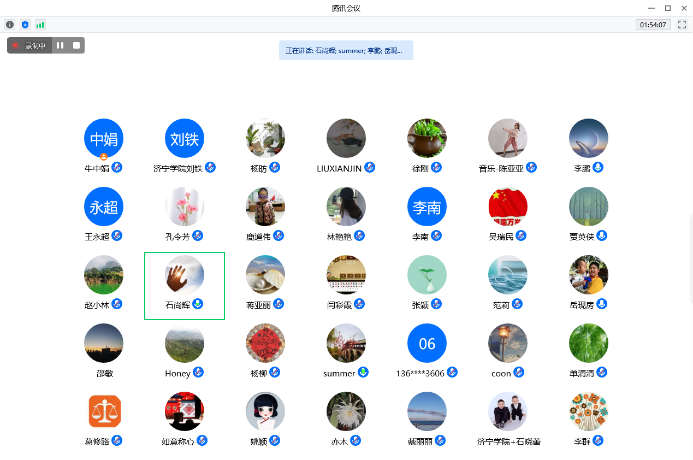Open the blue security shield icon
The image size is (693, 460).
tap(25, 24)
